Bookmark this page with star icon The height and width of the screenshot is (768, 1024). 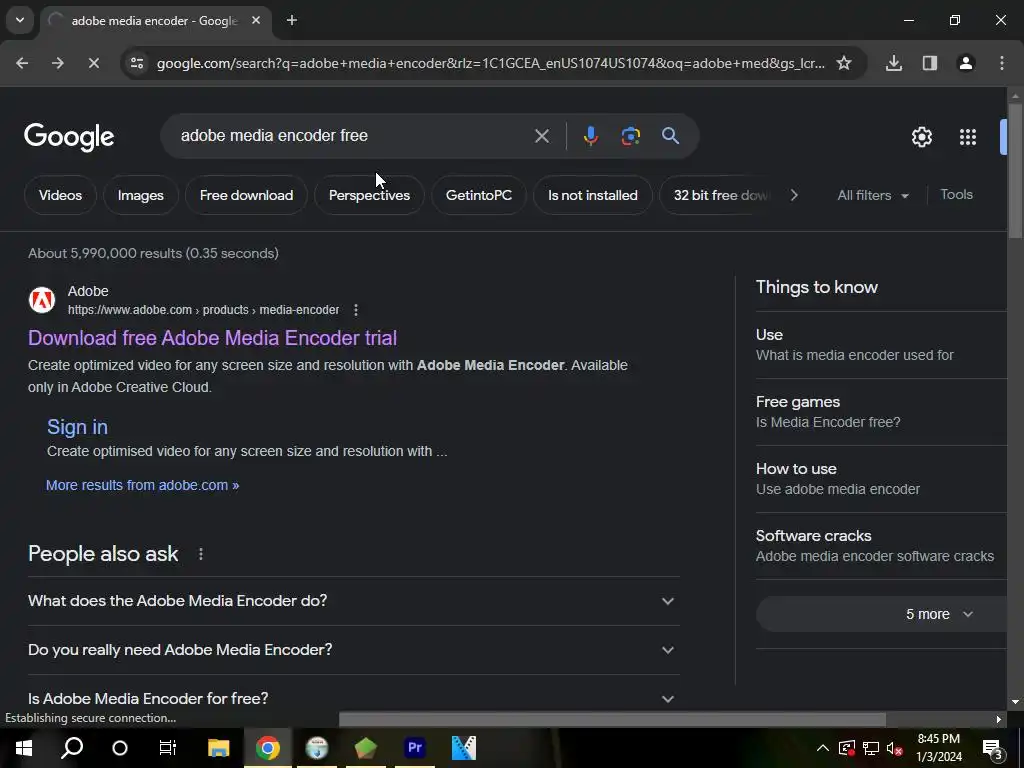[844, 63]
